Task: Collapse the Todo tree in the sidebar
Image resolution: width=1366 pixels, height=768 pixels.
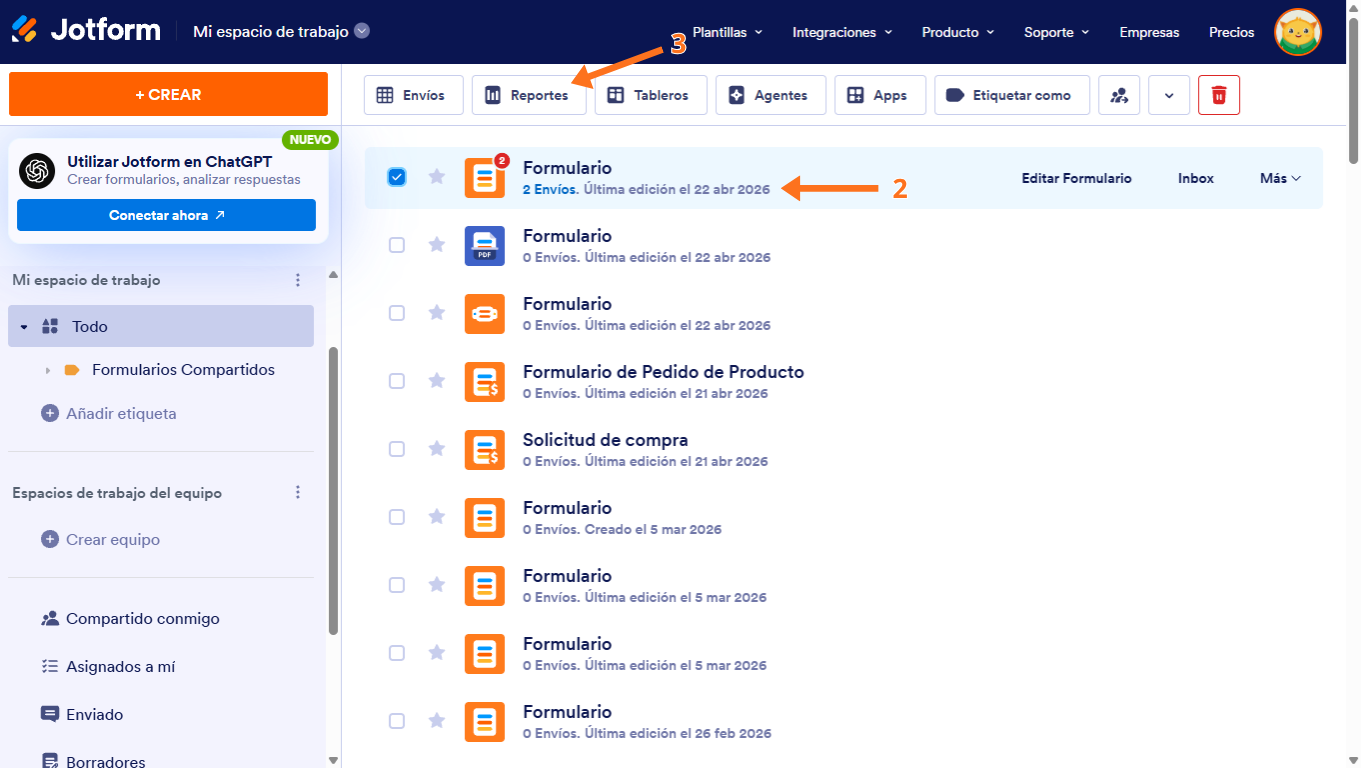Action: [x=23, y=326]
